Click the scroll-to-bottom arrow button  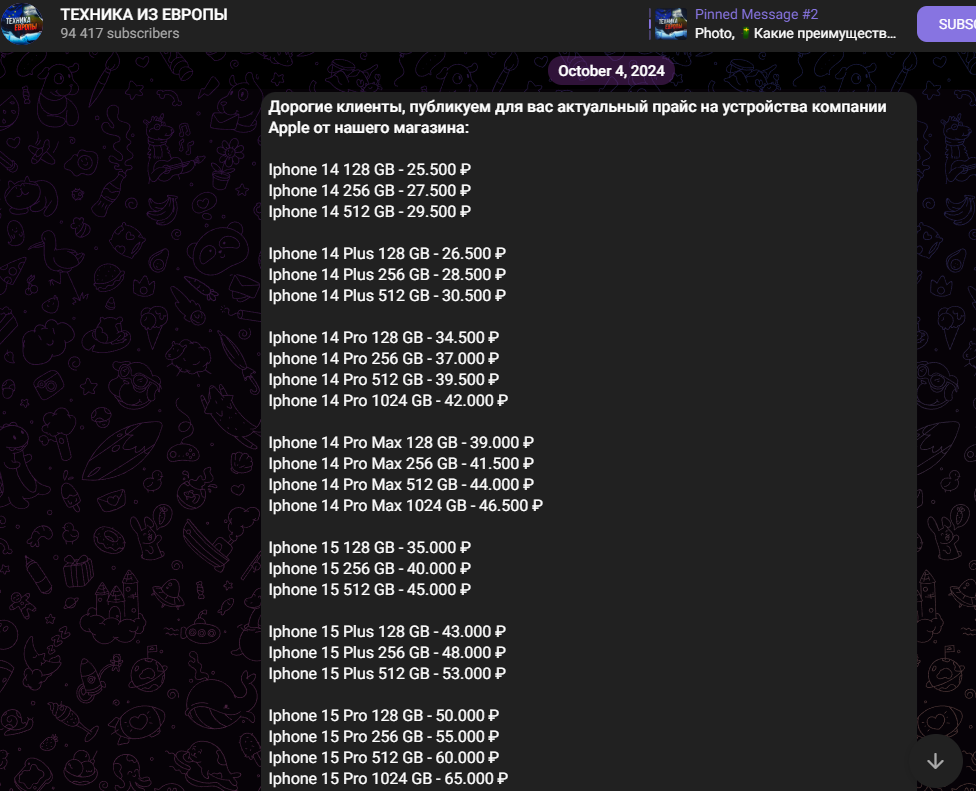tap(935, 761)
